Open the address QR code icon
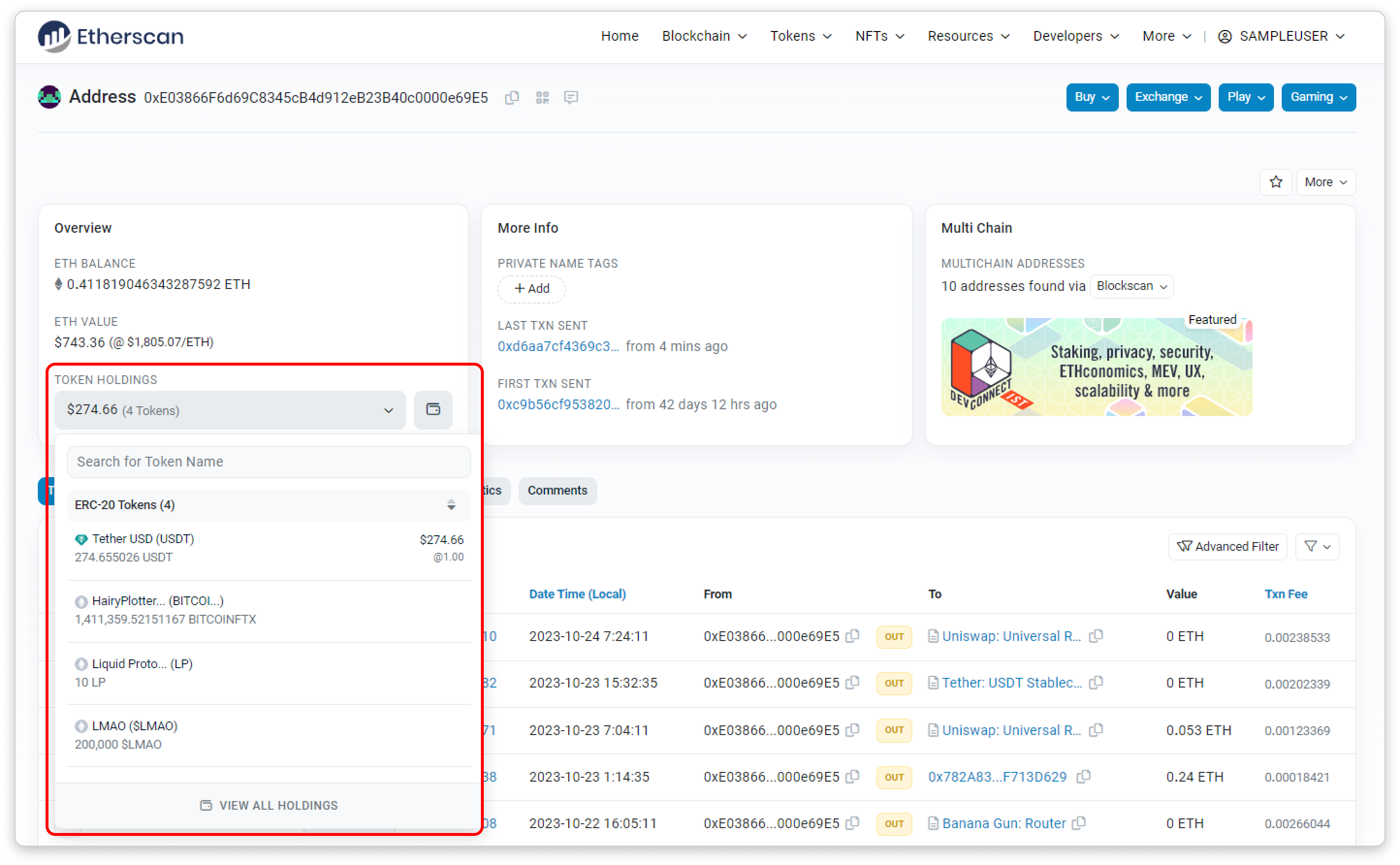 coord(542,98)
